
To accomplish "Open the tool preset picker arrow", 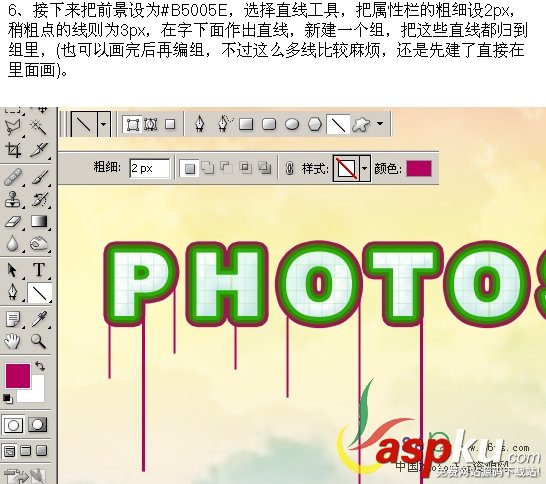I will coord(103,124).
